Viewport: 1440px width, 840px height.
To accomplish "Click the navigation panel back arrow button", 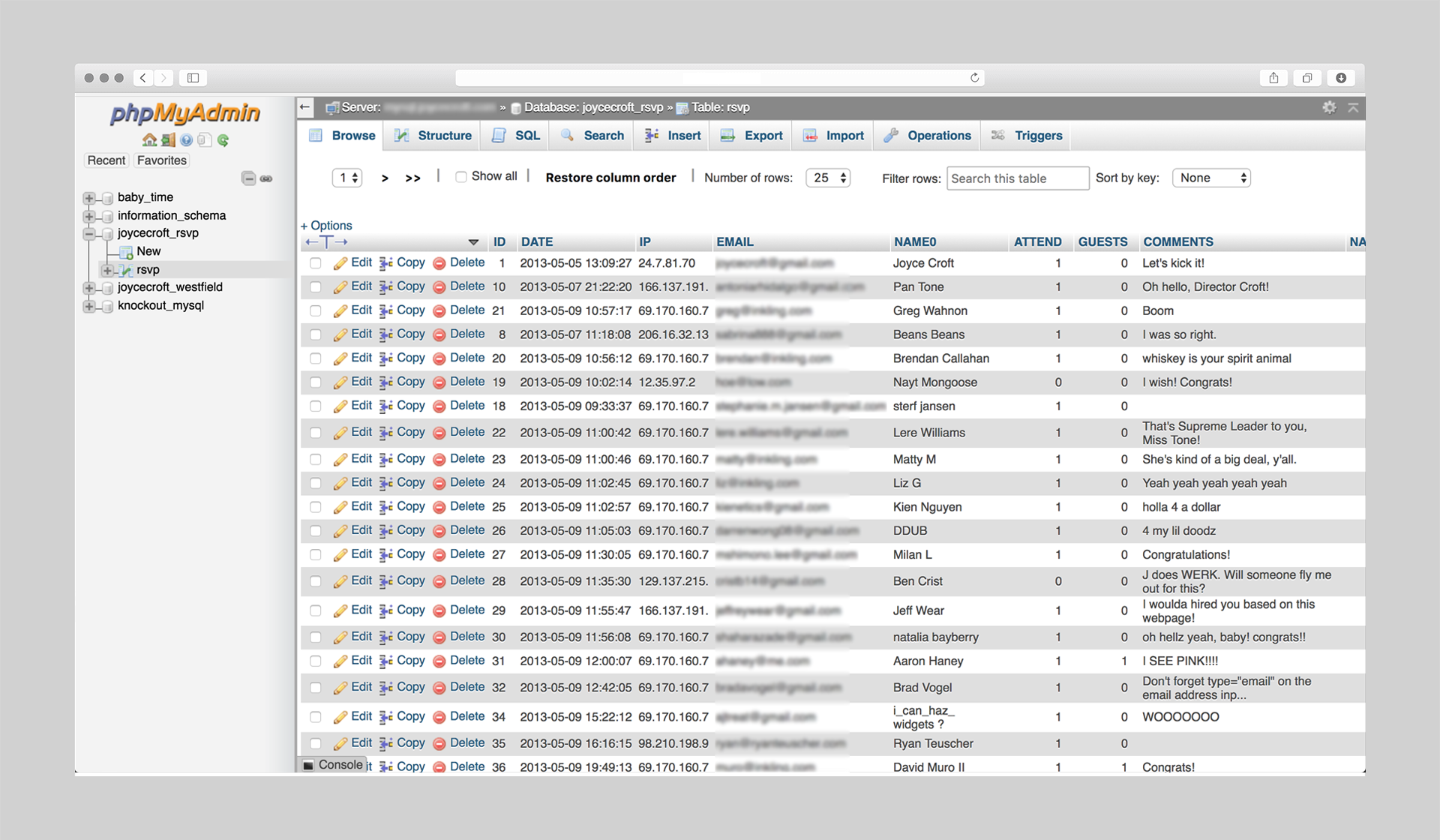I will coord(305,107).
